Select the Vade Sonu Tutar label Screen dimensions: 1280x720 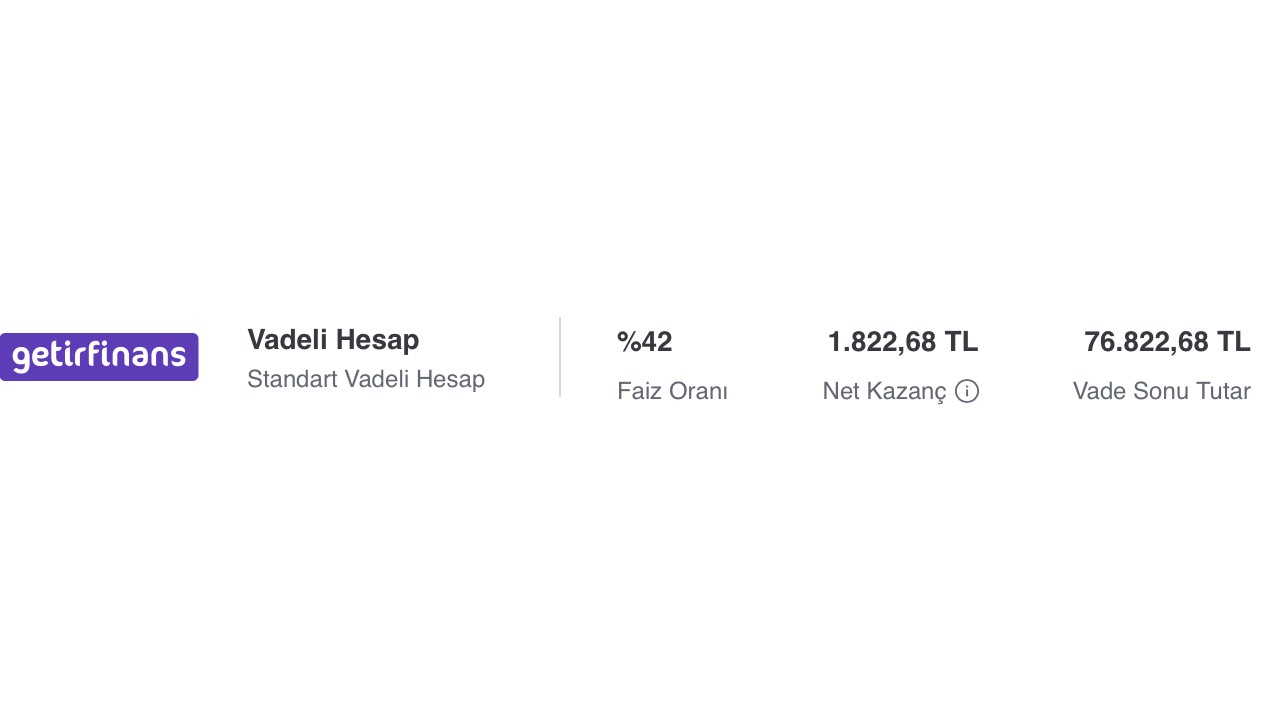click(1162, 391)
